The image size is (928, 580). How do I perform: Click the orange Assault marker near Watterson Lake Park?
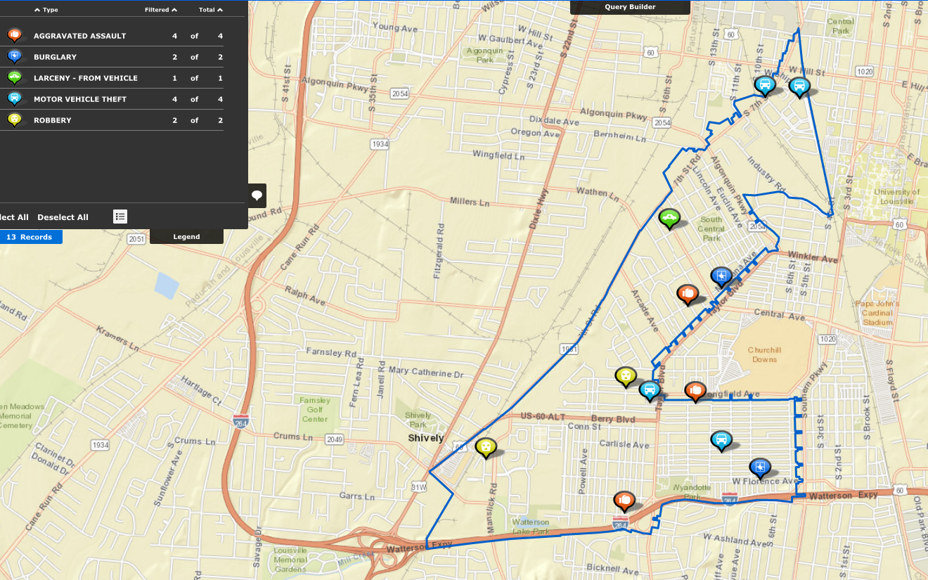pyautogui.click(x=624, y=500)
